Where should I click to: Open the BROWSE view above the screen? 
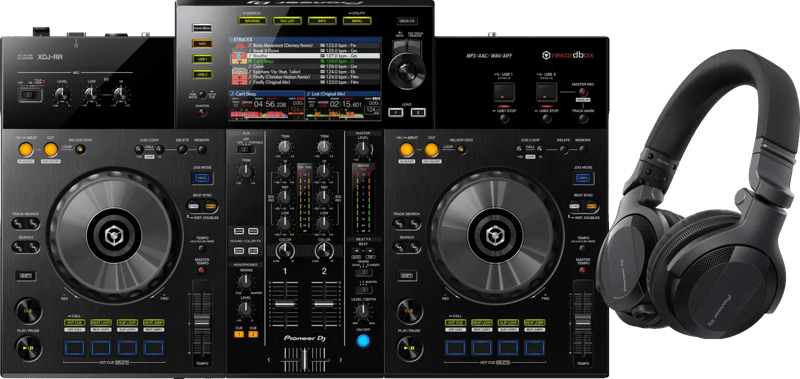(252, 21)
